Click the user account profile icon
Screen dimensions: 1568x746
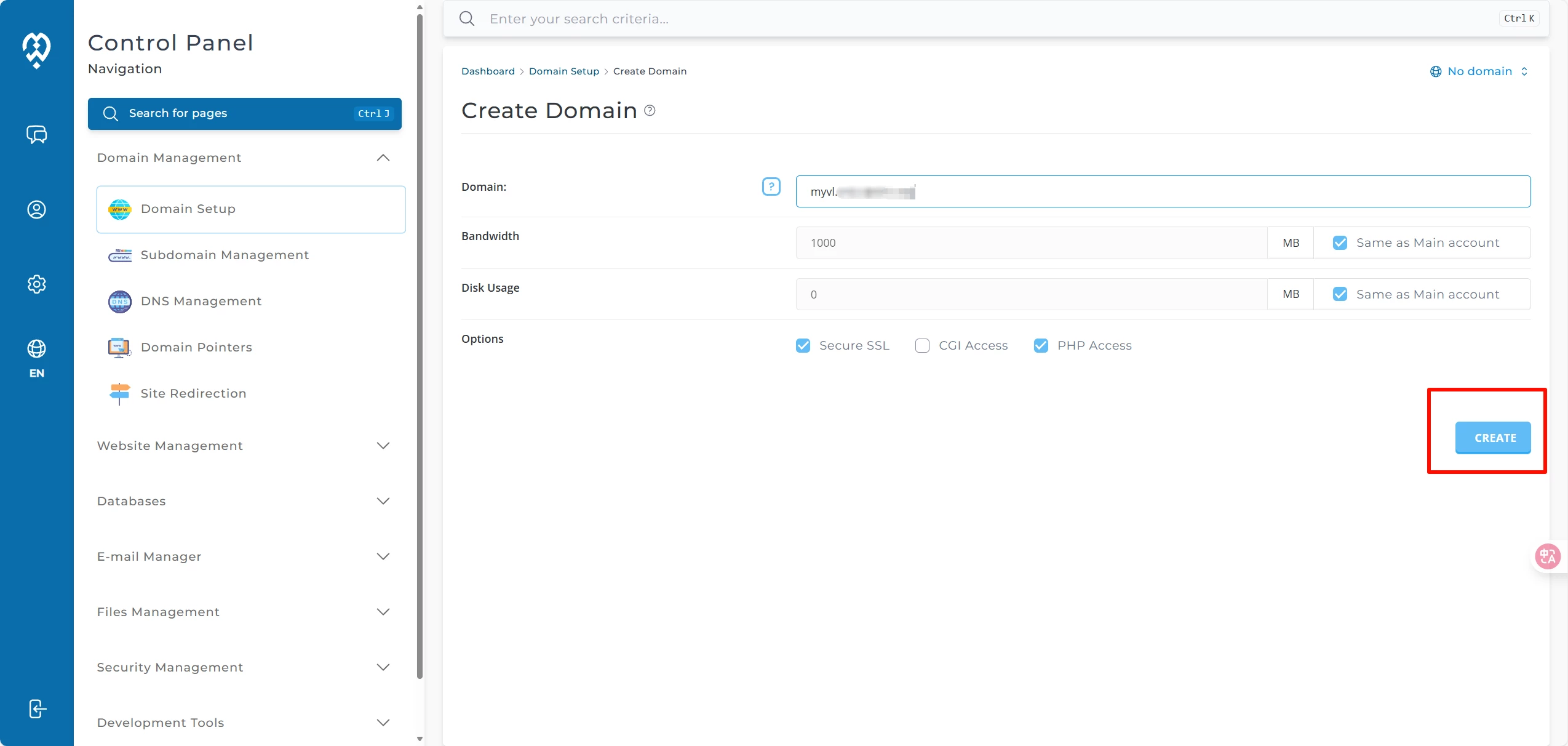36,210
